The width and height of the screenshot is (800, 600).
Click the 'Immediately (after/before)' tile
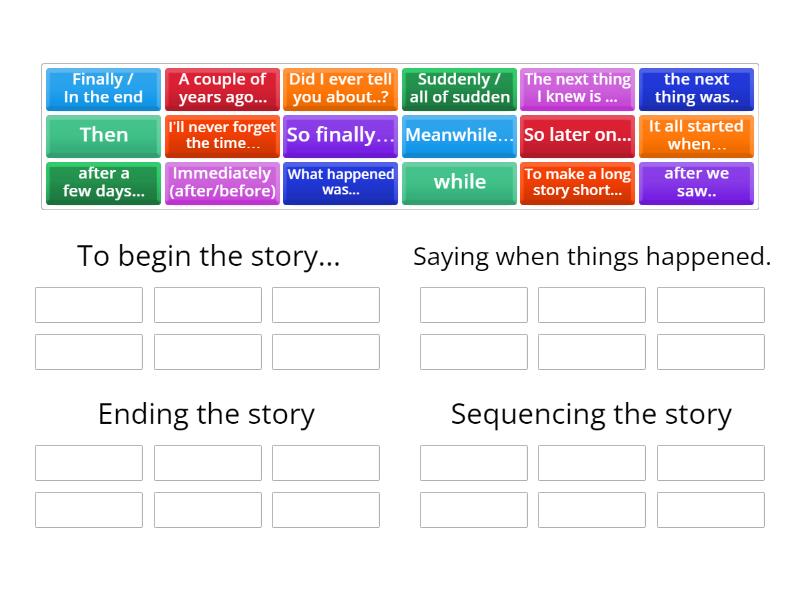pyautogui.click(x=222, y=183)
